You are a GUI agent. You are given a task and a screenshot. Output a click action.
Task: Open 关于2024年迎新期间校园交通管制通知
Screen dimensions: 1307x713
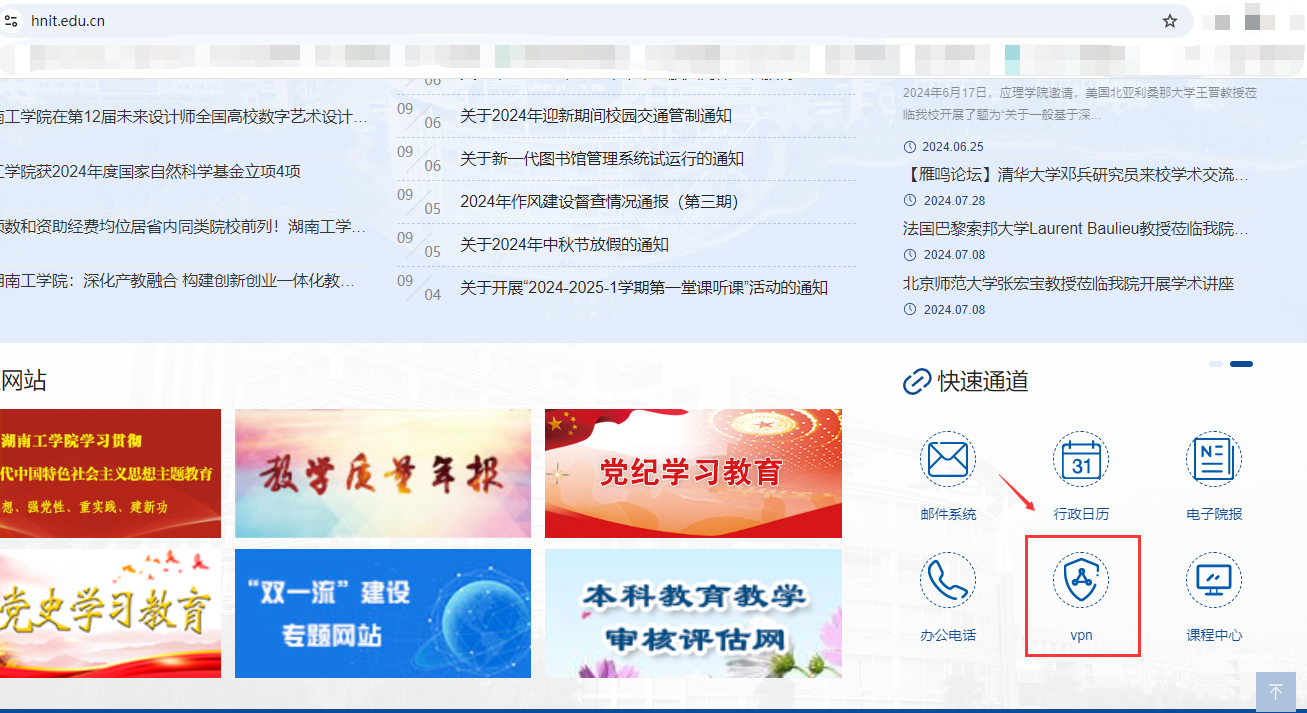tap(595, 116)
